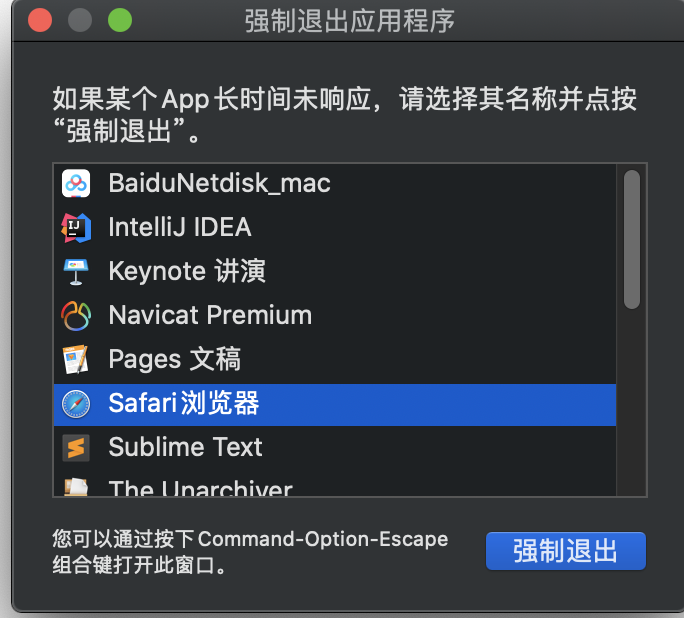Highlight Navicat Premium in the list

pyautogui.click(x=210, y=315)
